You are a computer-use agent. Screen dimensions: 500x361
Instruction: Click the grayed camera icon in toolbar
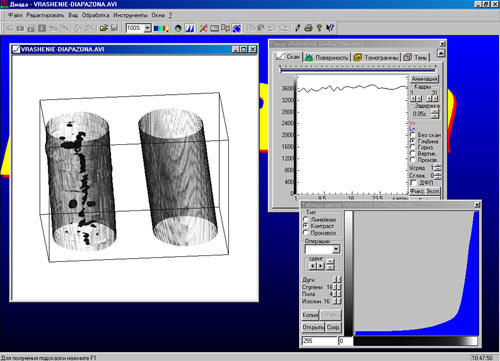(x=20, y=28)
